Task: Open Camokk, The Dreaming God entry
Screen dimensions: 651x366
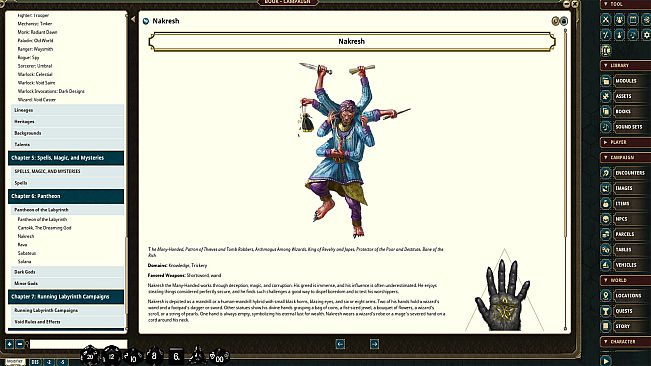Action: click(x=44, y=228)
